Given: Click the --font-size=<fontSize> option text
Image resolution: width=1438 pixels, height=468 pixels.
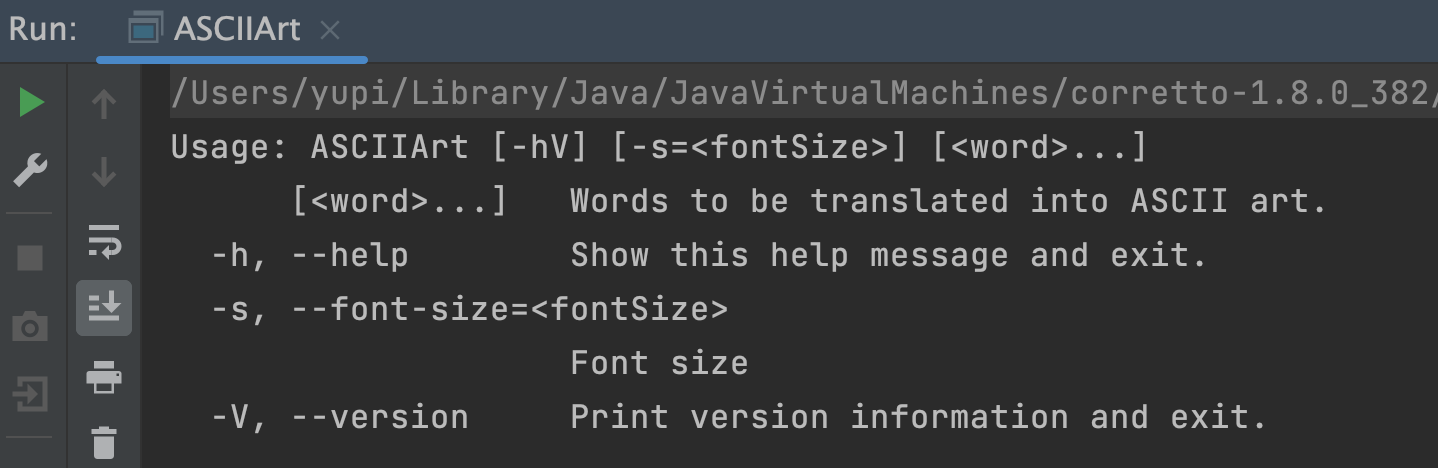Looking at the screenshot, I should pos(510,309).
